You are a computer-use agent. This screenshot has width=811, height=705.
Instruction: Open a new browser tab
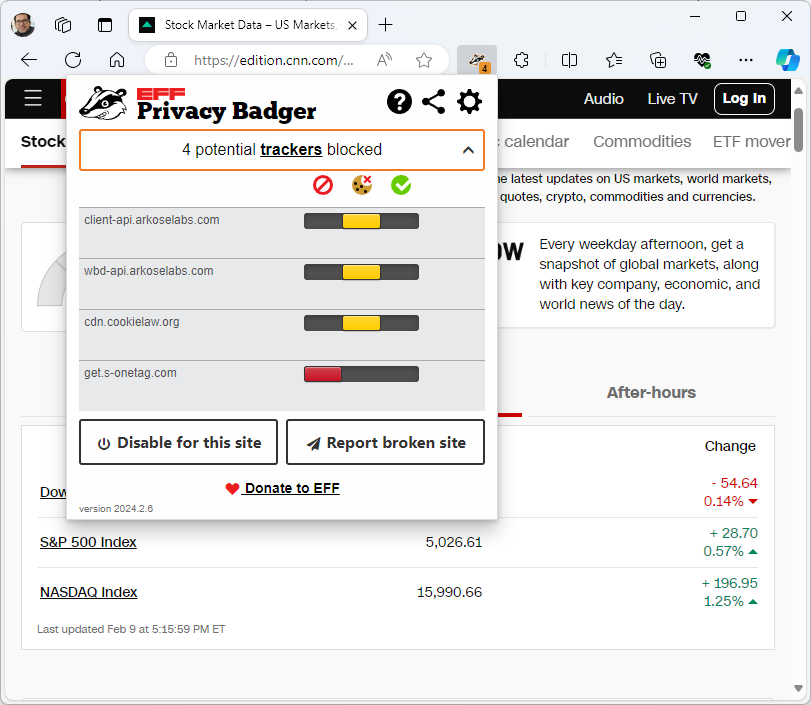tap(385, 25)
